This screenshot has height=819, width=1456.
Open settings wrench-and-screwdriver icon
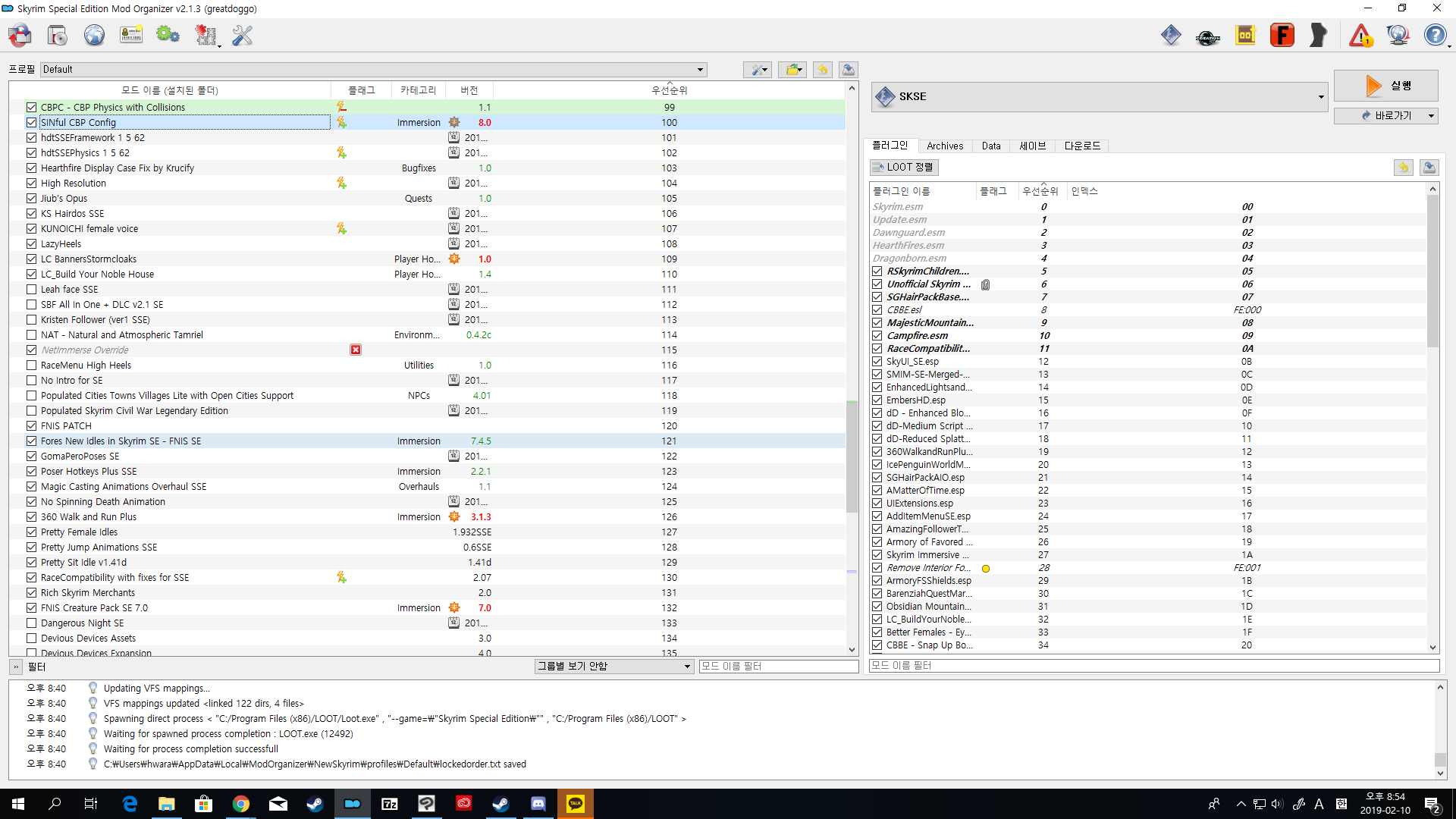[242, 35]
